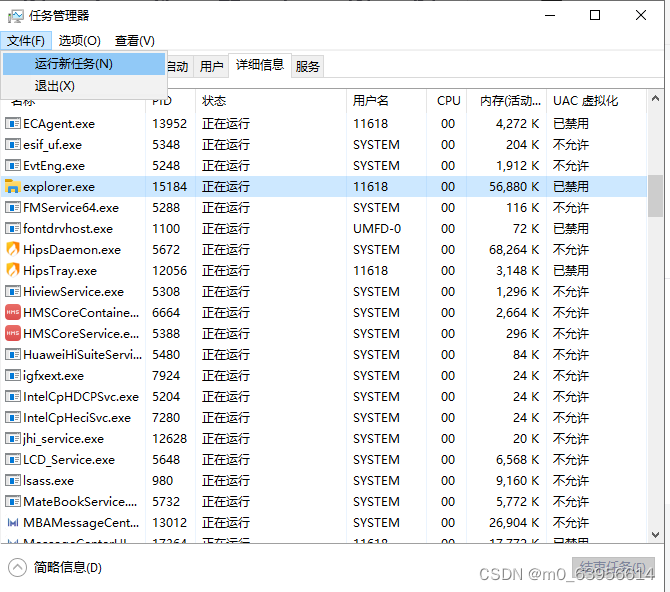Screen dimensions: 670x592
Task: Sort by the 用户名 column header
Action: pos(386,101)
